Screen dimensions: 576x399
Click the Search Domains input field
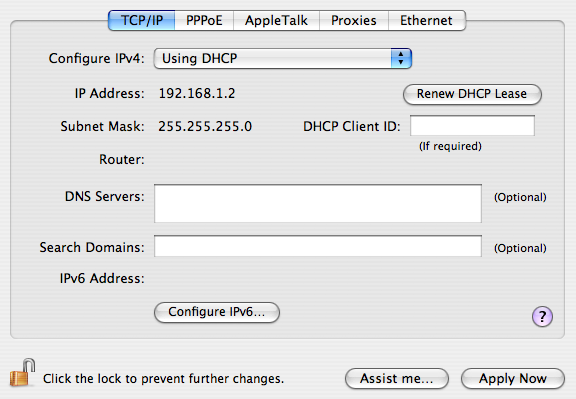(x=318, y=246)
